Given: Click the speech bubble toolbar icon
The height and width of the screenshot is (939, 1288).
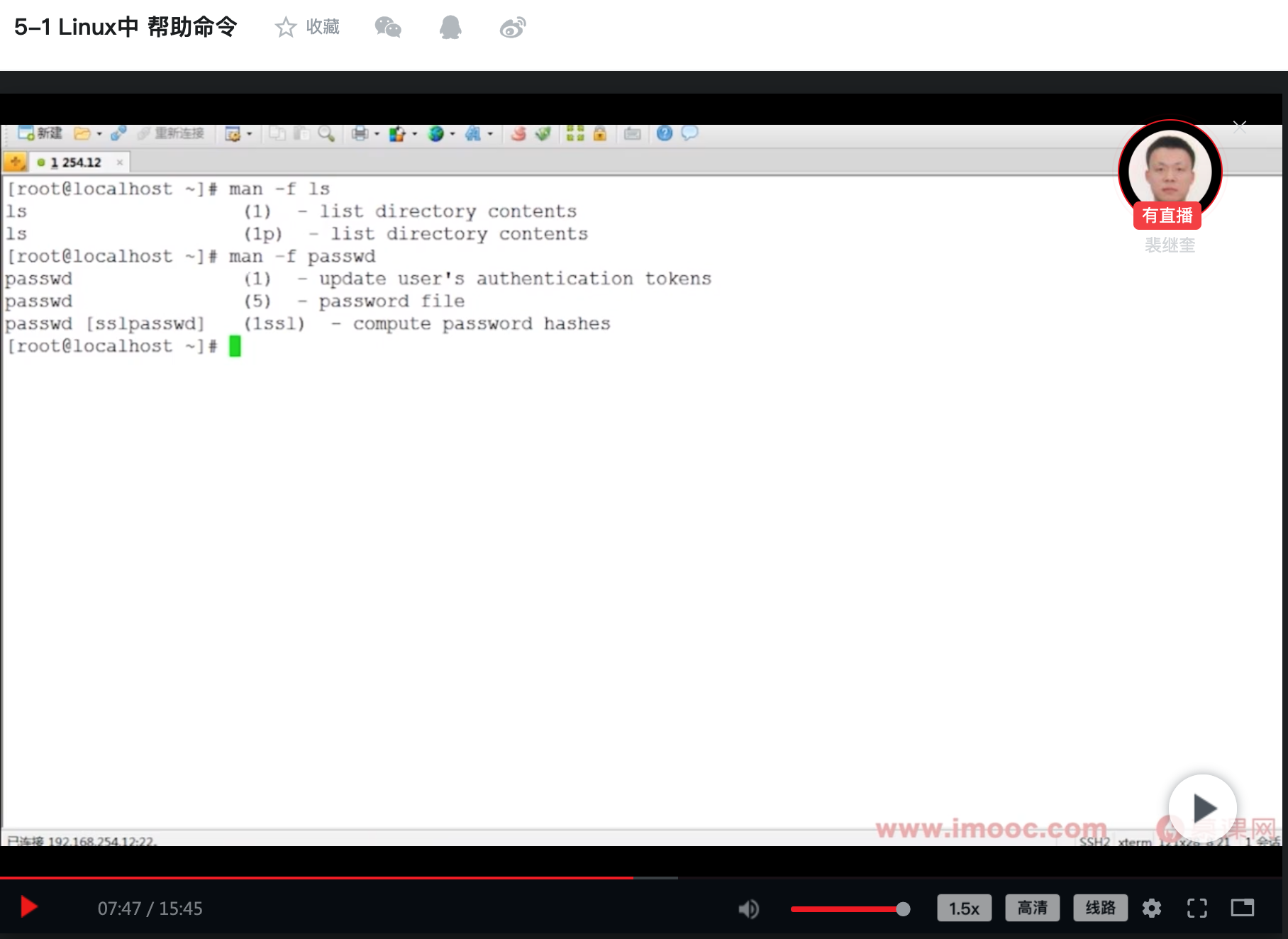Looking at the screenshot, I should 689,133.
